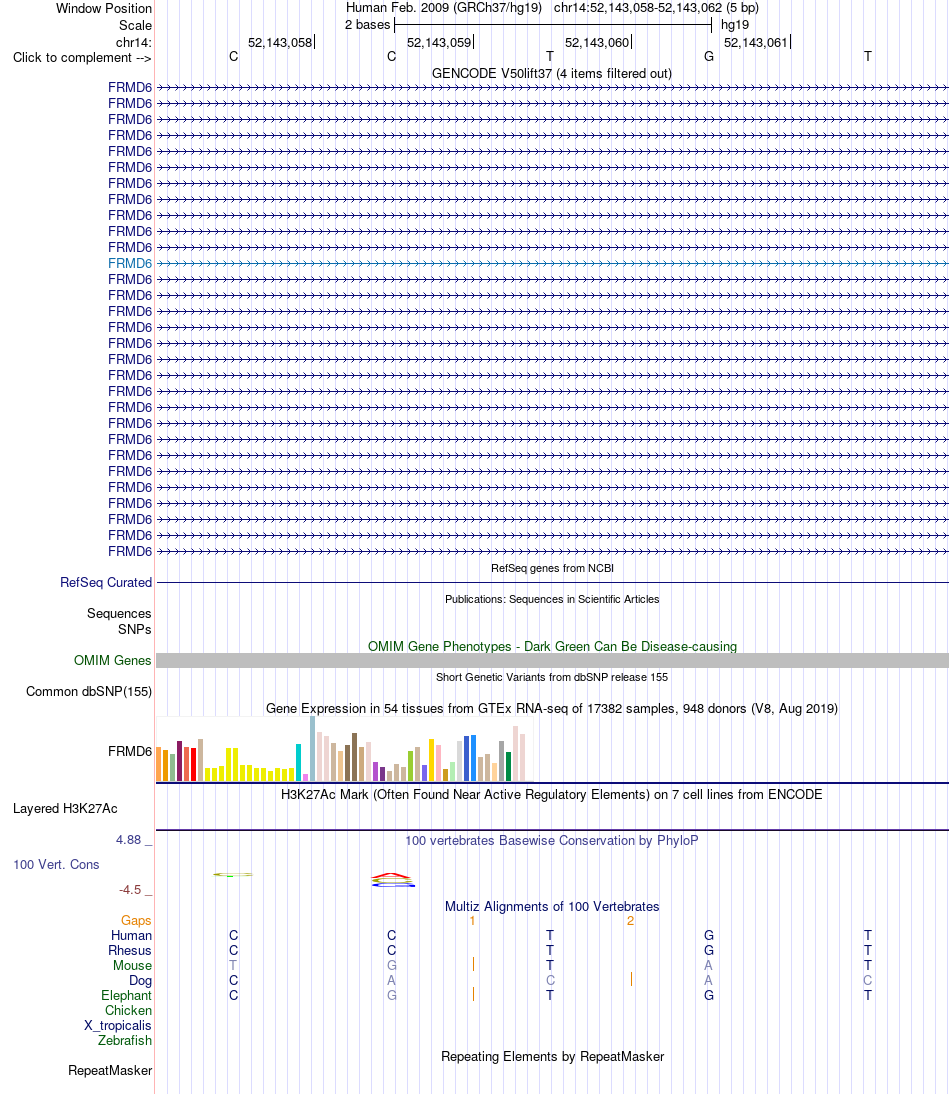
Task: Open 100 vertebrates Basewise Conservation by PhyloP title
Action: [x=552, y=840]
